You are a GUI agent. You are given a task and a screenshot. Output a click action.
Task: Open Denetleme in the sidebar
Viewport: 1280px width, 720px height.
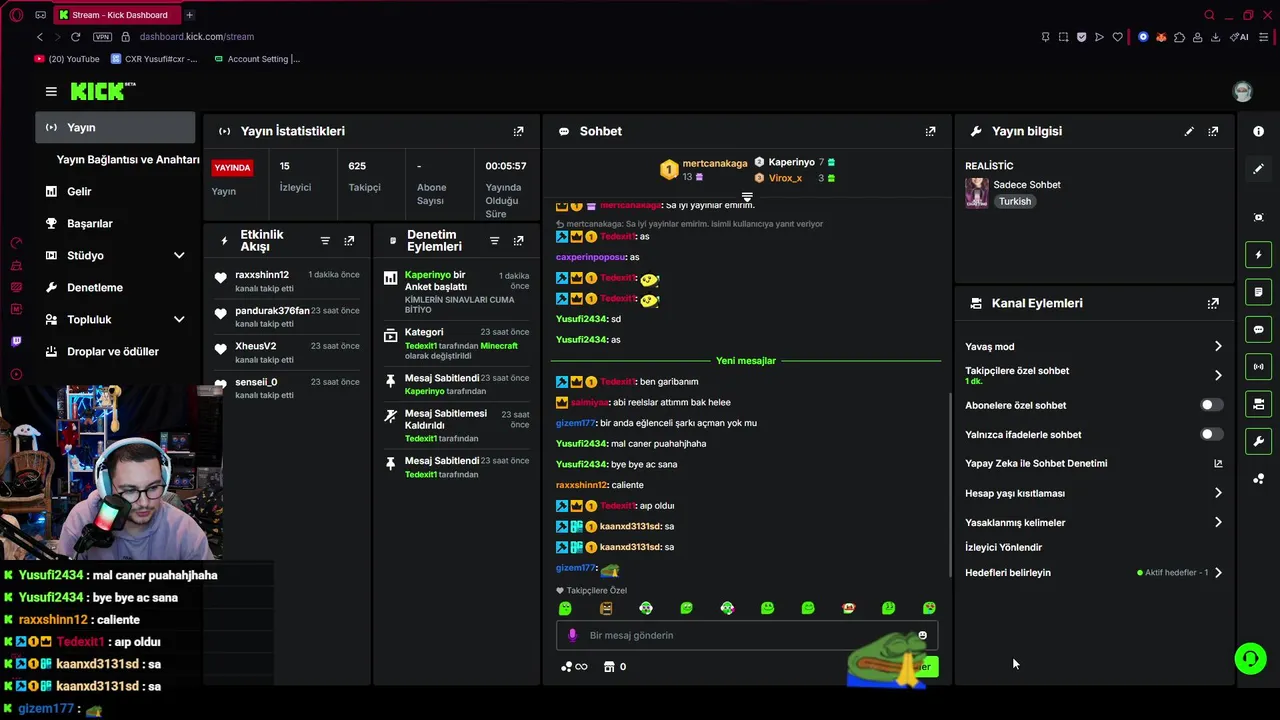(x=115, y=287)
